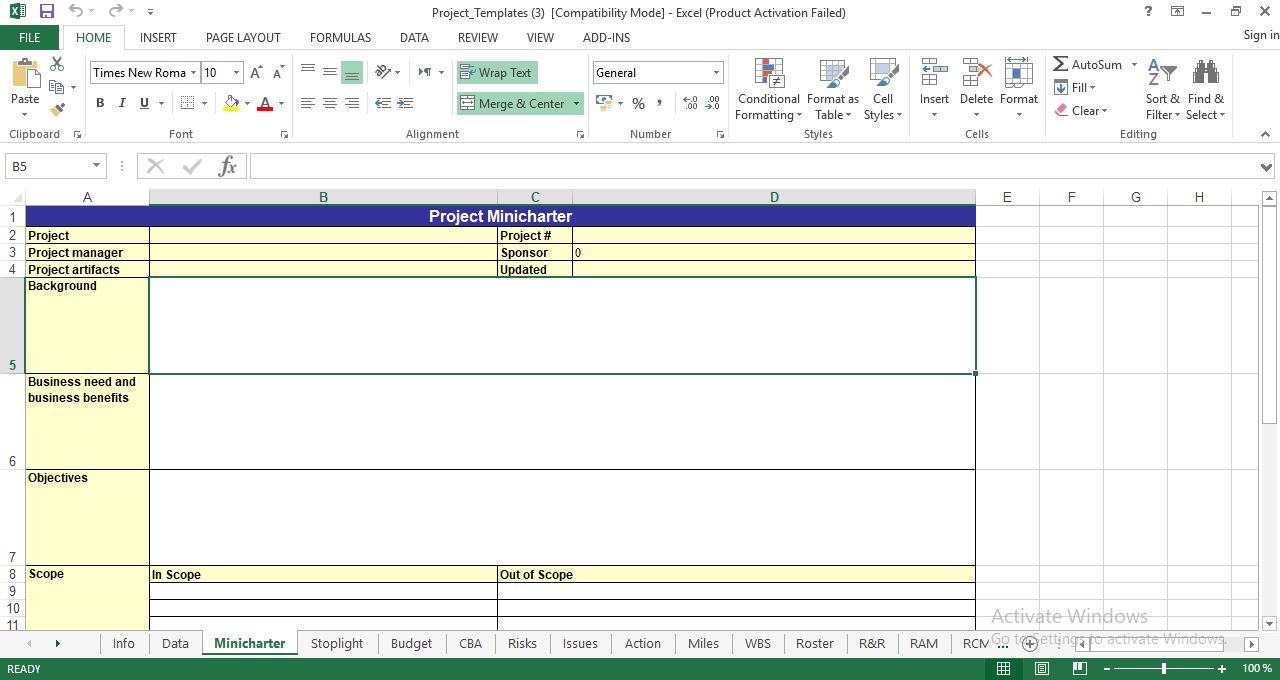Toggle bold formatting
The height and width of the screenshot is (680, 1280).
(99, 103)
